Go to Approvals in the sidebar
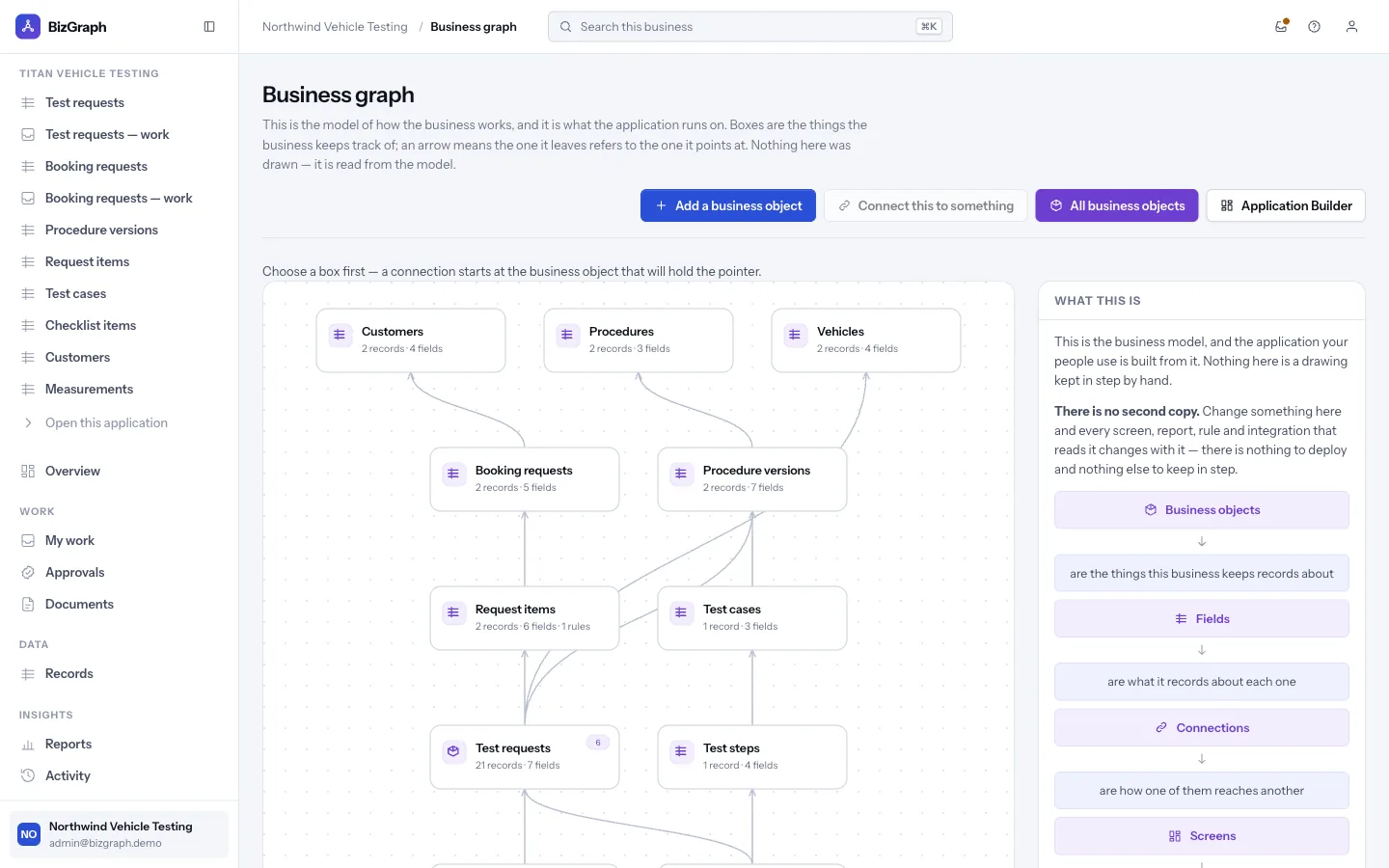The height and width of the screenshot is (868, 1389). (x=120, y=573)
